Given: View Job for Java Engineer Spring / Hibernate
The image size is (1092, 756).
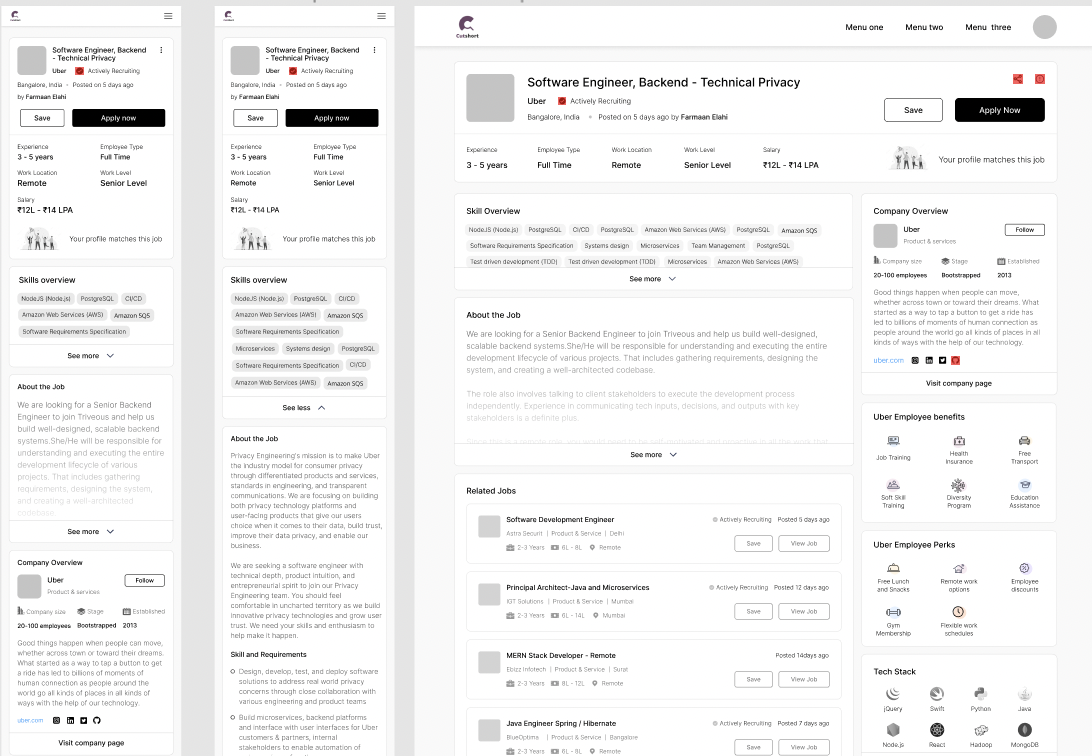Looking at the screenshot, I should pos(804,748).
